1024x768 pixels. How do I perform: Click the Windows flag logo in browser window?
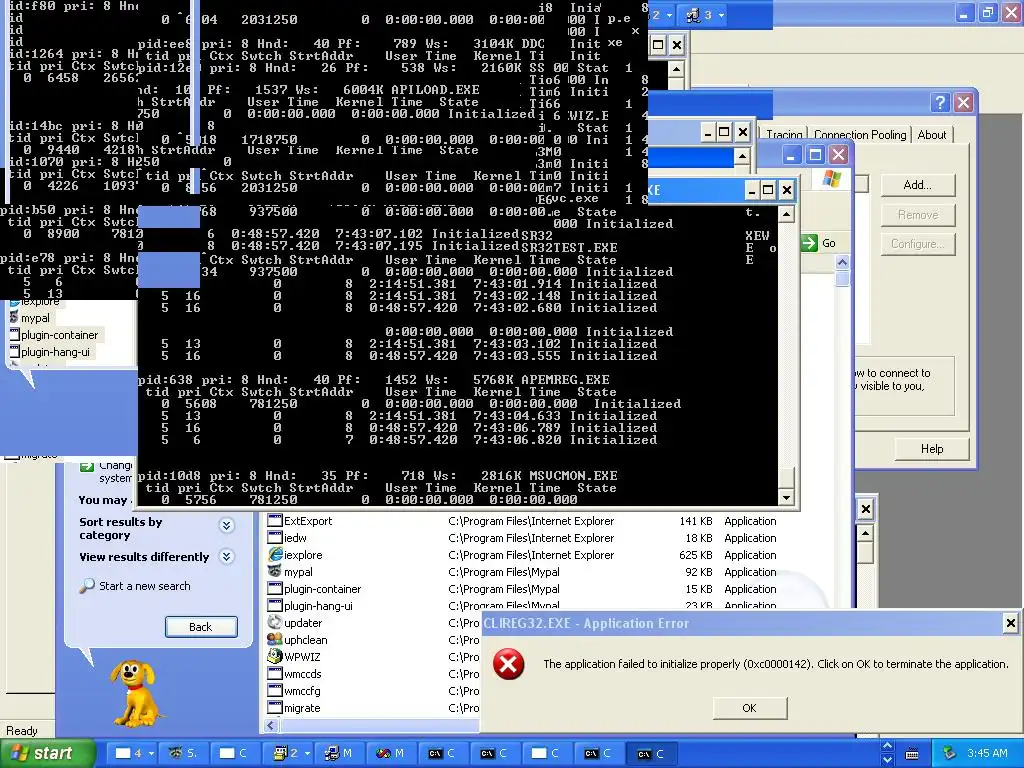tap(831, 178)
